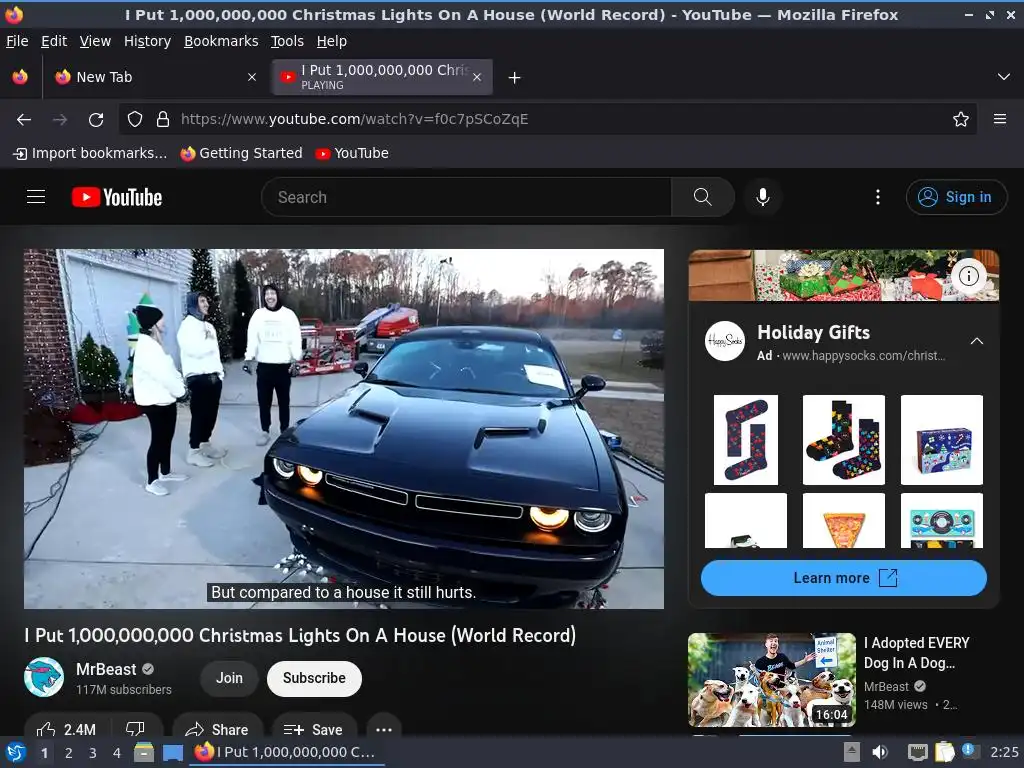Dislike the video with thumbs down
The image size is (1024, 768).
(135, 729)
